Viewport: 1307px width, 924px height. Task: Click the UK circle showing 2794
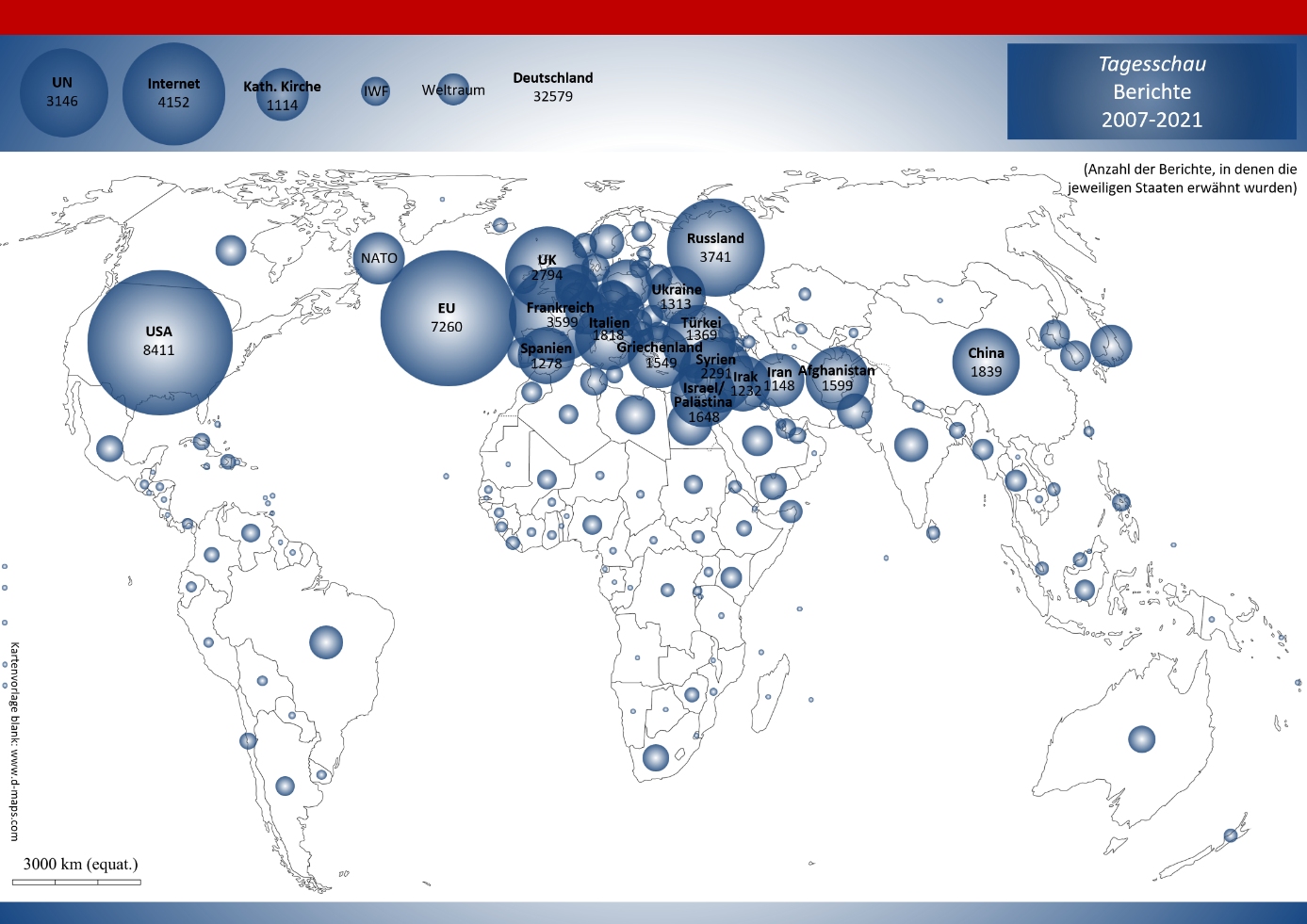coord(546,267)
